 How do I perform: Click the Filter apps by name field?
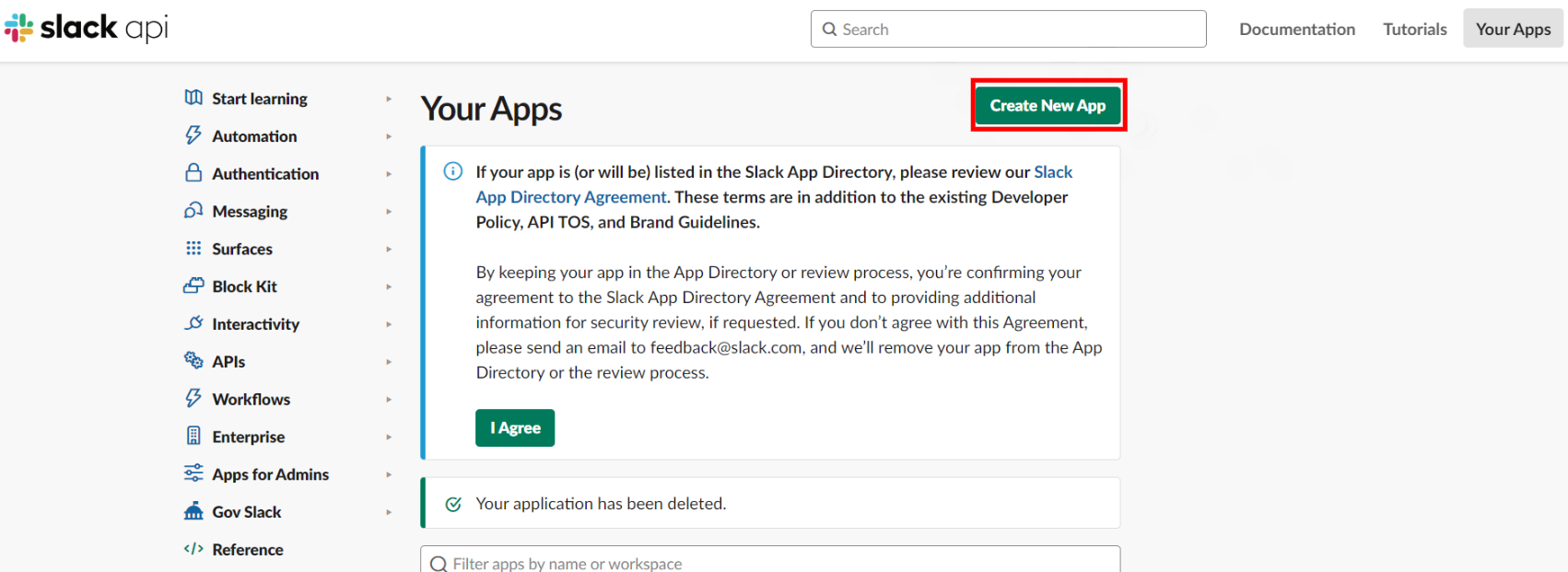[770, 559]
